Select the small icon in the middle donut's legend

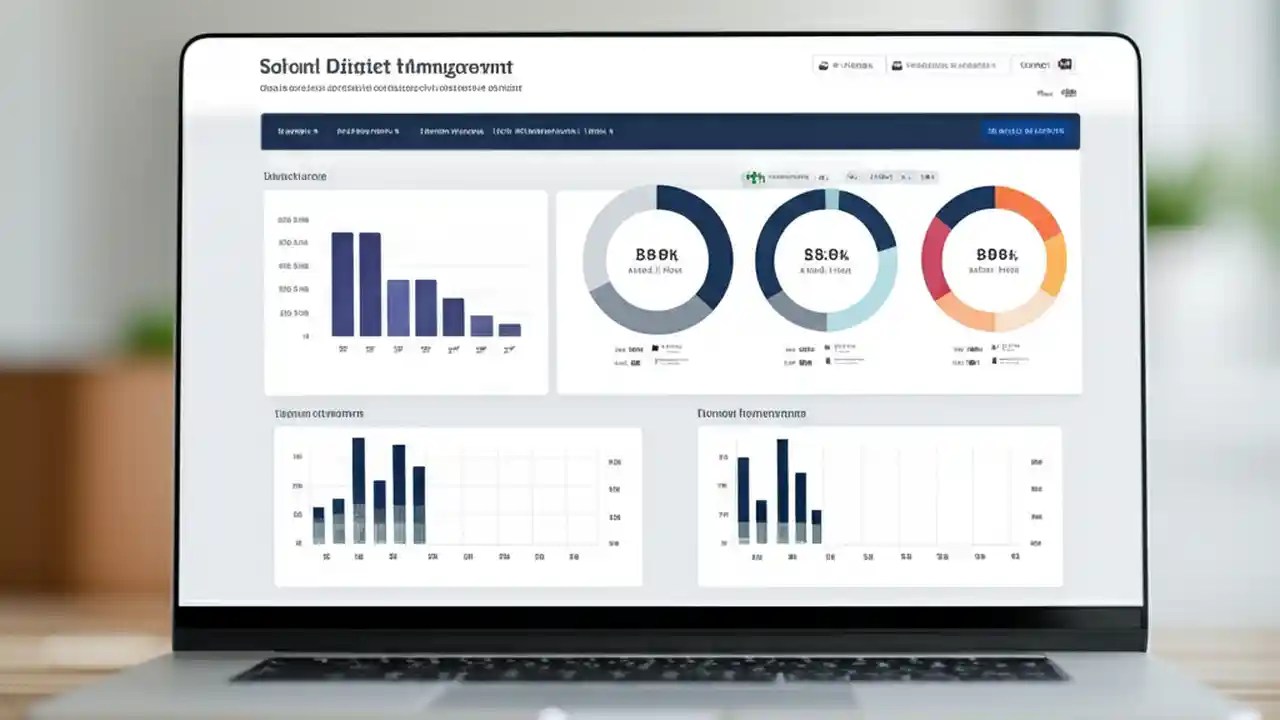826,346
